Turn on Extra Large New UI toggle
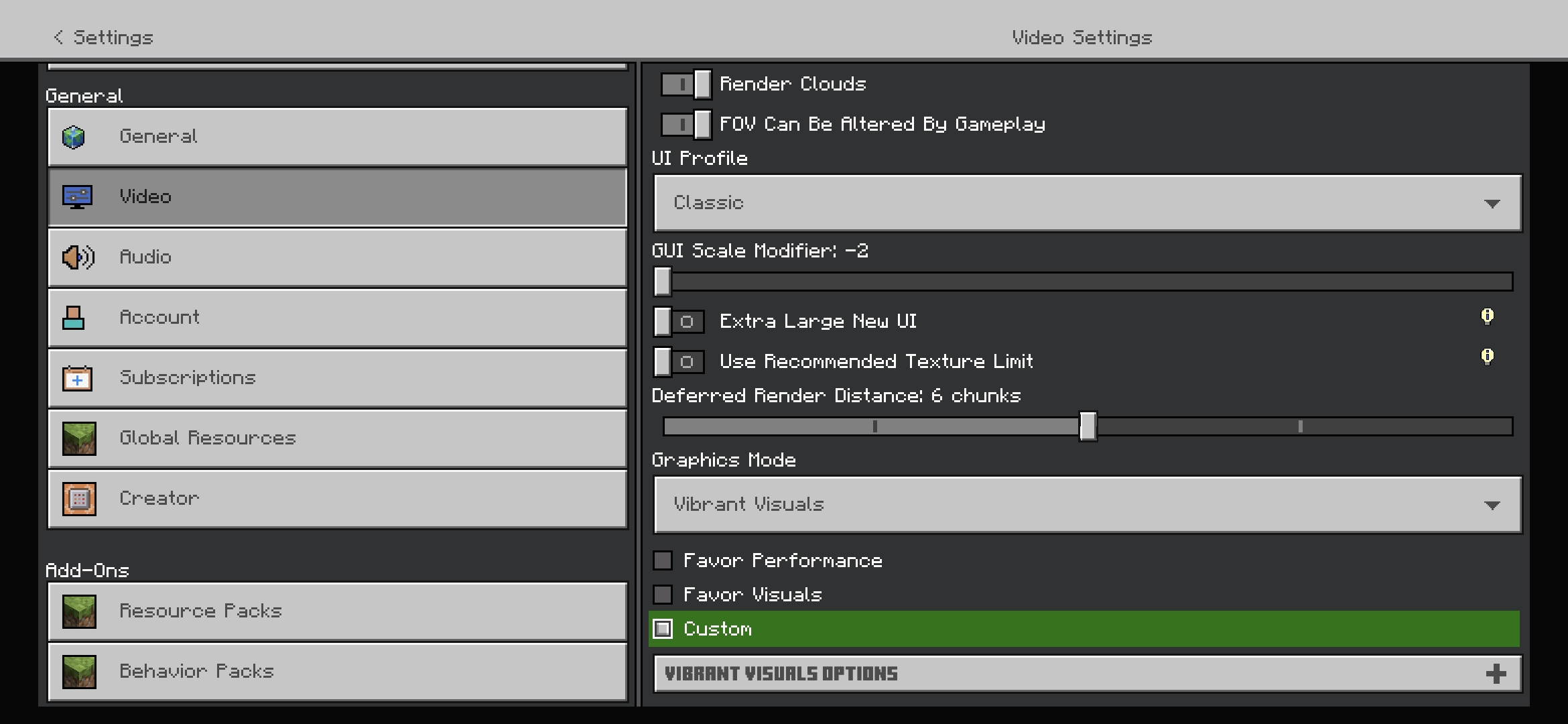 tap(679, 322)
